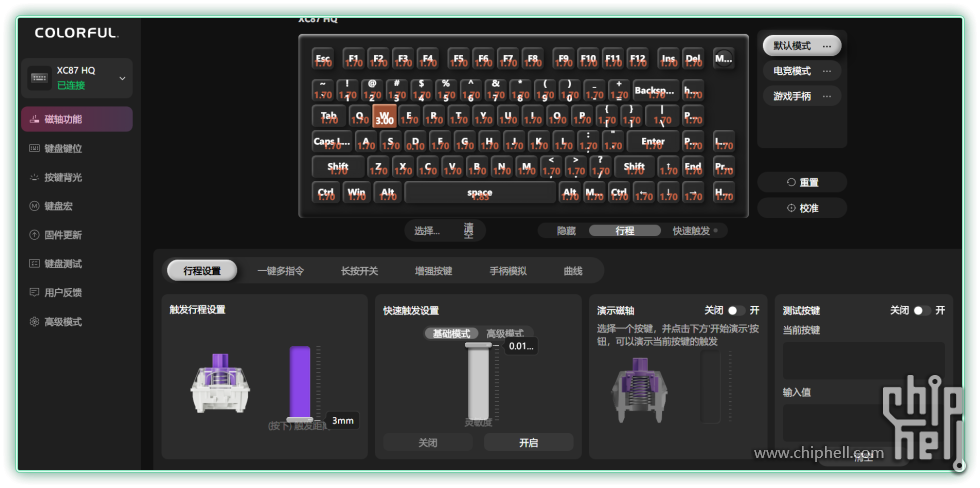Click the 固件更新 update arrow icon

click(34, 235)
